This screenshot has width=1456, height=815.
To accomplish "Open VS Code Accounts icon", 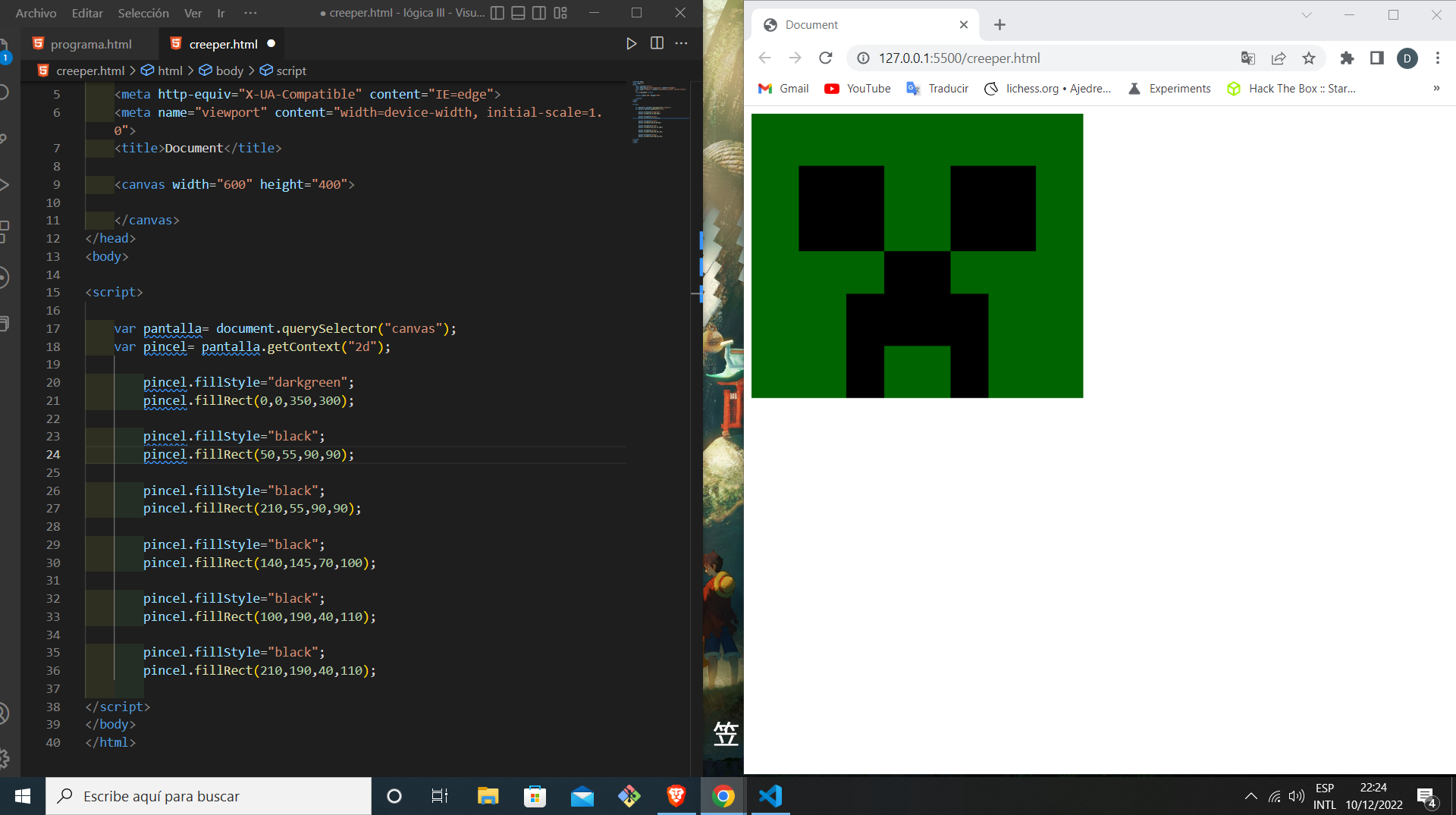I will tap(4, 713).
